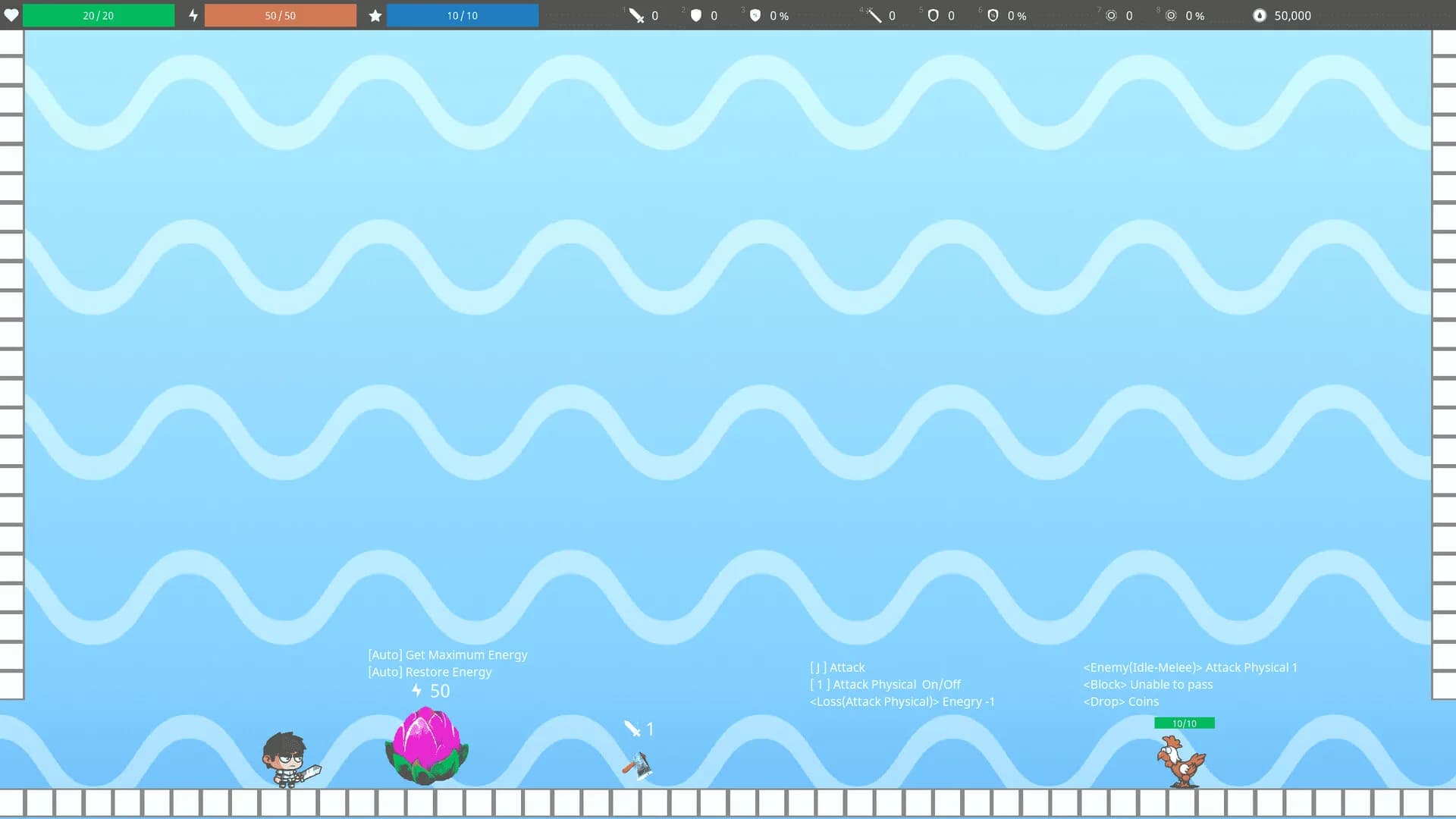Image resolution: width=1456 pixels, height=819 pixels.
Task: Select the magic wand attack stat icon
Action: [874, 15]
